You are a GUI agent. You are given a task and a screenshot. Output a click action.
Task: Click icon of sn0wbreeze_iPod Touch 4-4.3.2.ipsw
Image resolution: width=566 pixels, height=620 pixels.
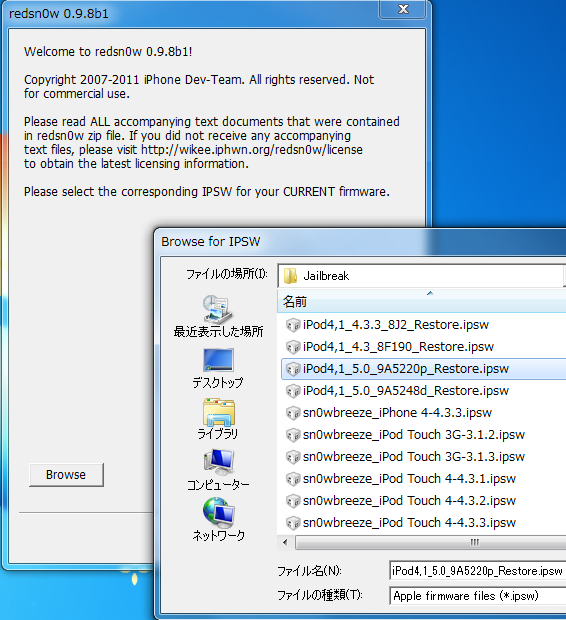[x=293, y=501]
